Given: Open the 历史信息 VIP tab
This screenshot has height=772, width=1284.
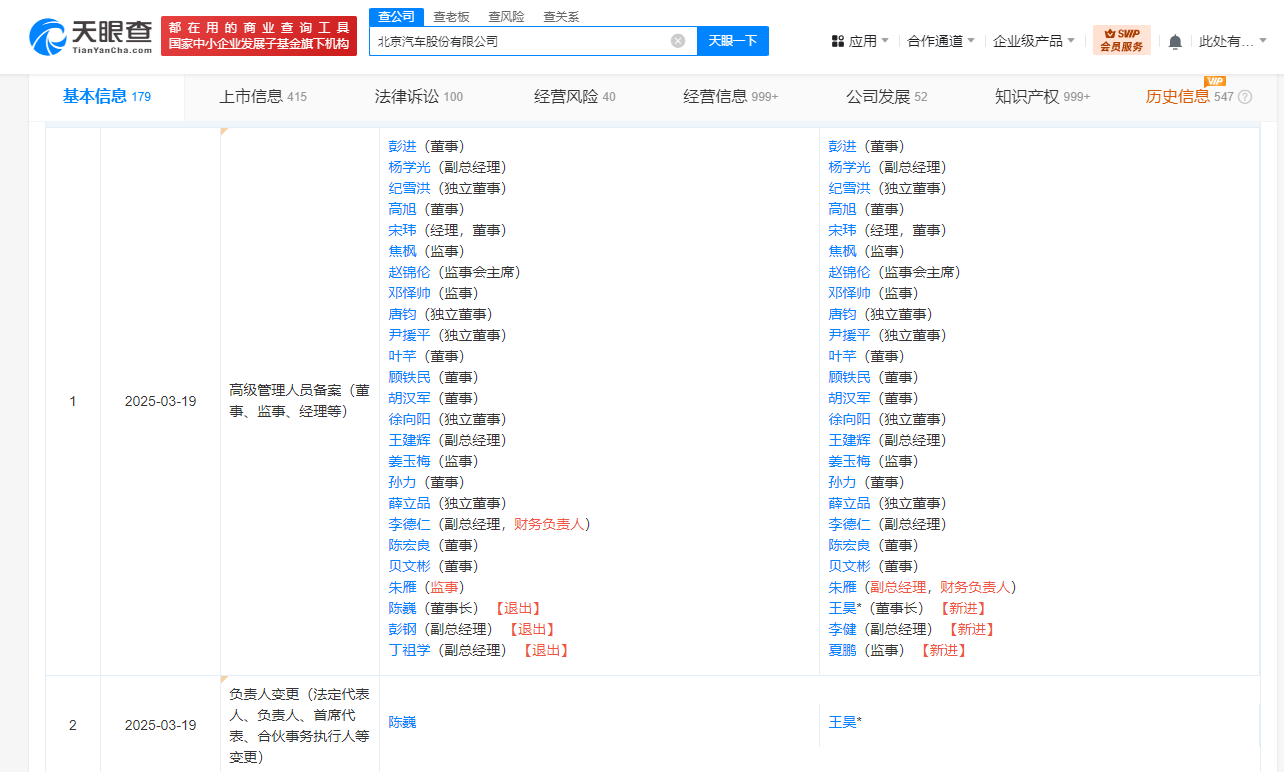Looking at the screenshot, I should pos(1190,97).
